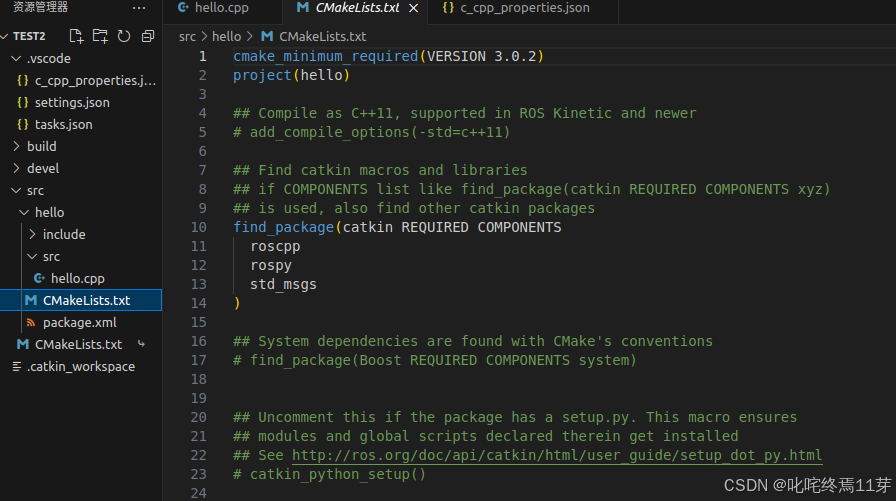Screen dimensions: 896x501
Task: Open the .catkin_workspace file
Action: click(x=81, y=366)
